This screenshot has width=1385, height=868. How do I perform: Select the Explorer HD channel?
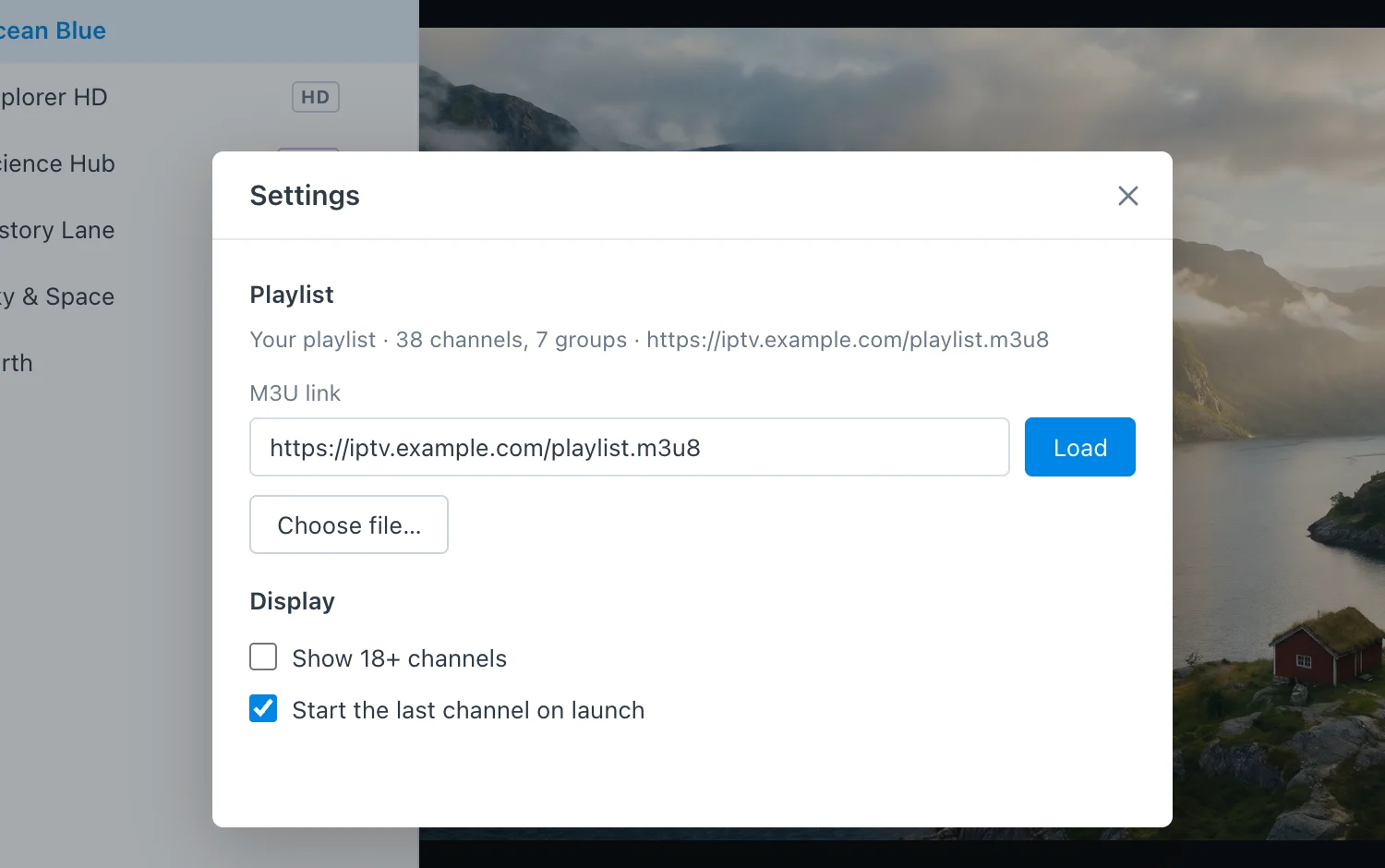(x=210, y=97)
